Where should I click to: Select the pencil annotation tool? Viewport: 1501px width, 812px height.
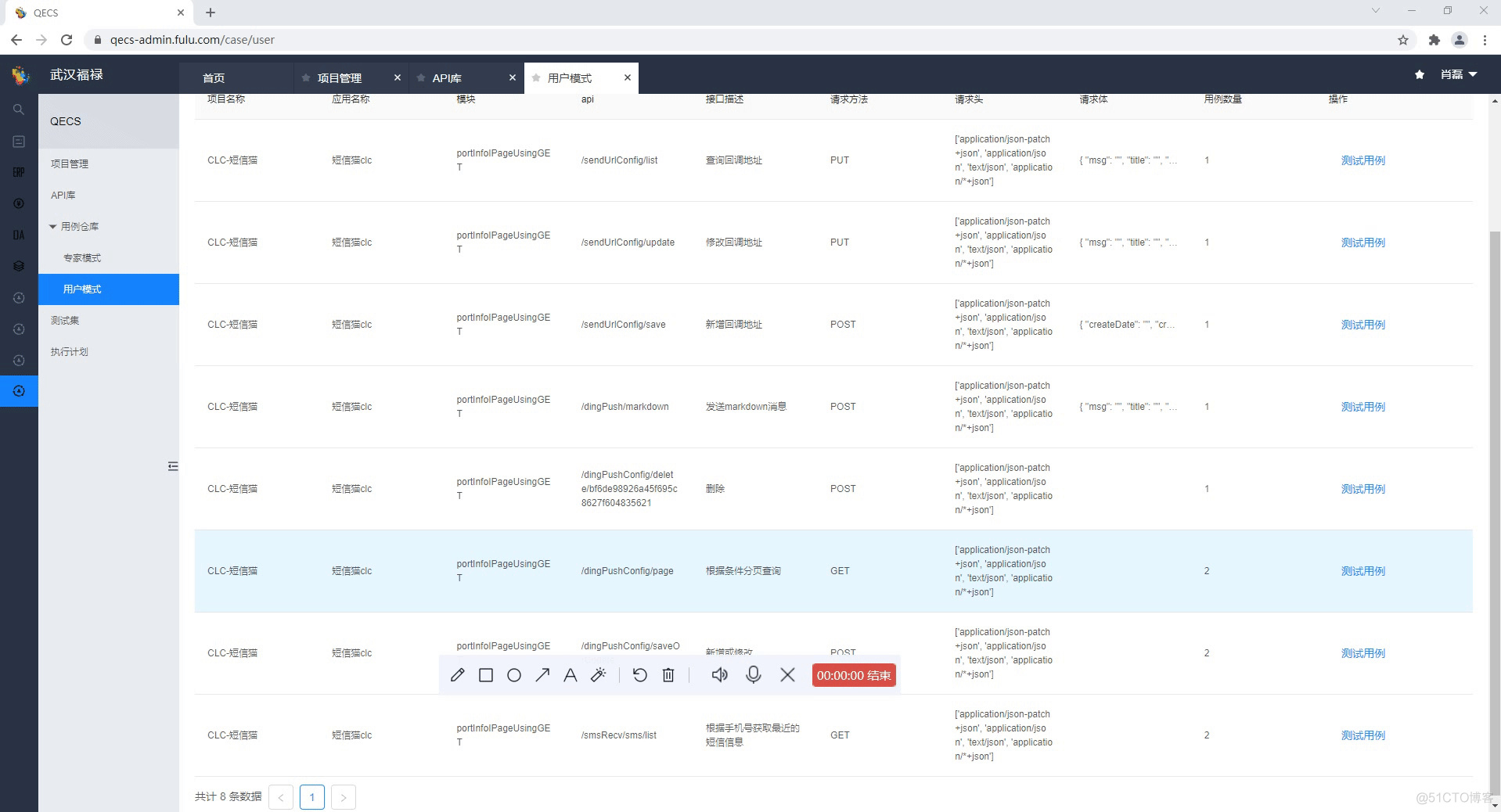(x=458, y=675)
